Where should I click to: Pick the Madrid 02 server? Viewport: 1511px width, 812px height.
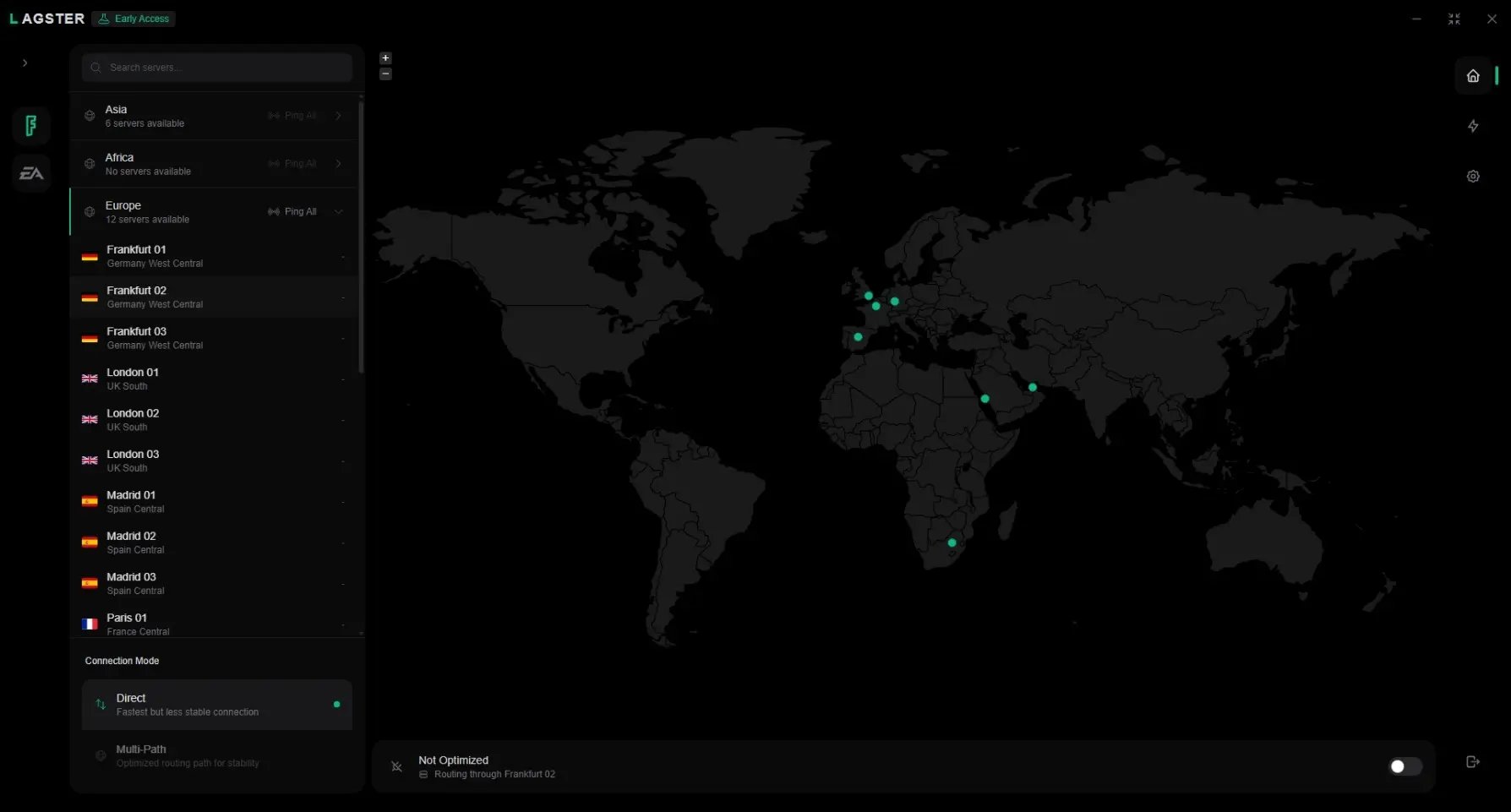(x=215, y=542)
